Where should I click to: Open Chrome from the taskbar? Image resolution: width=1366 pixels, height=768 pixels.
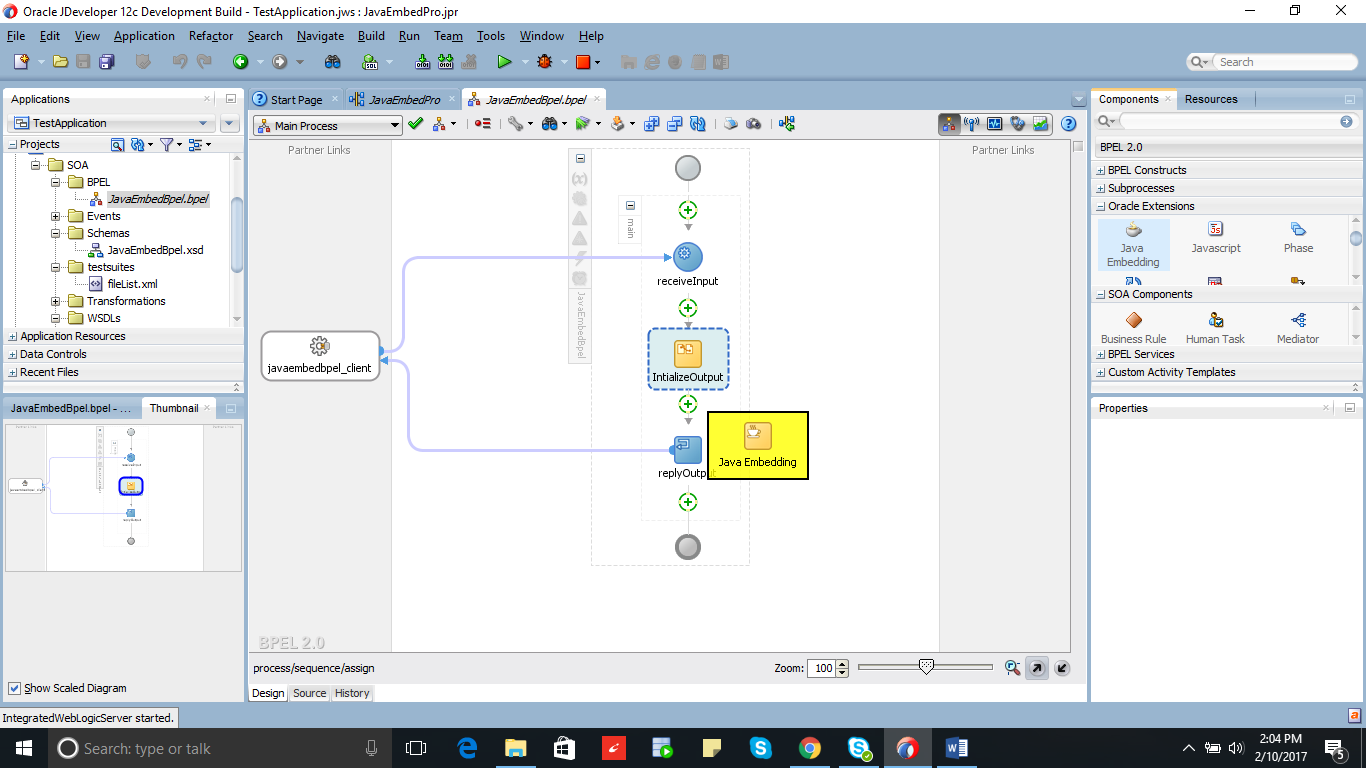point(809,747)
